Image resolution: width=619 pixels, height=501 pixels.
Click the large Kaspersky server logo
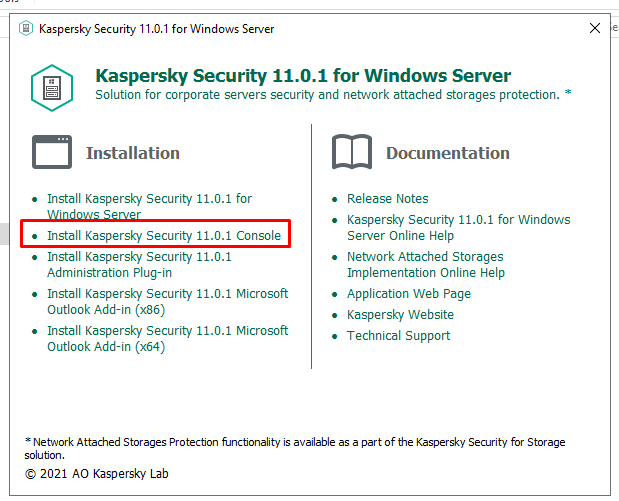click(x=52, y=86)
